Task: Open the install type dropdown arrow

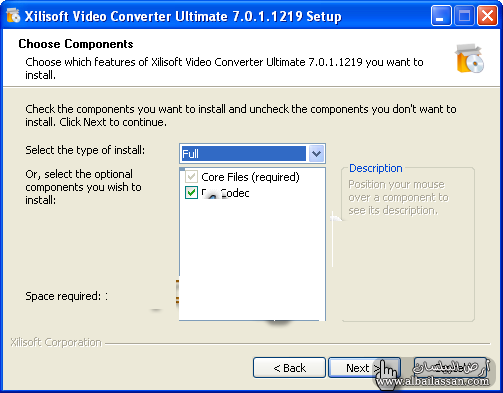Action: pyautogui.click(x=316, y=154)
